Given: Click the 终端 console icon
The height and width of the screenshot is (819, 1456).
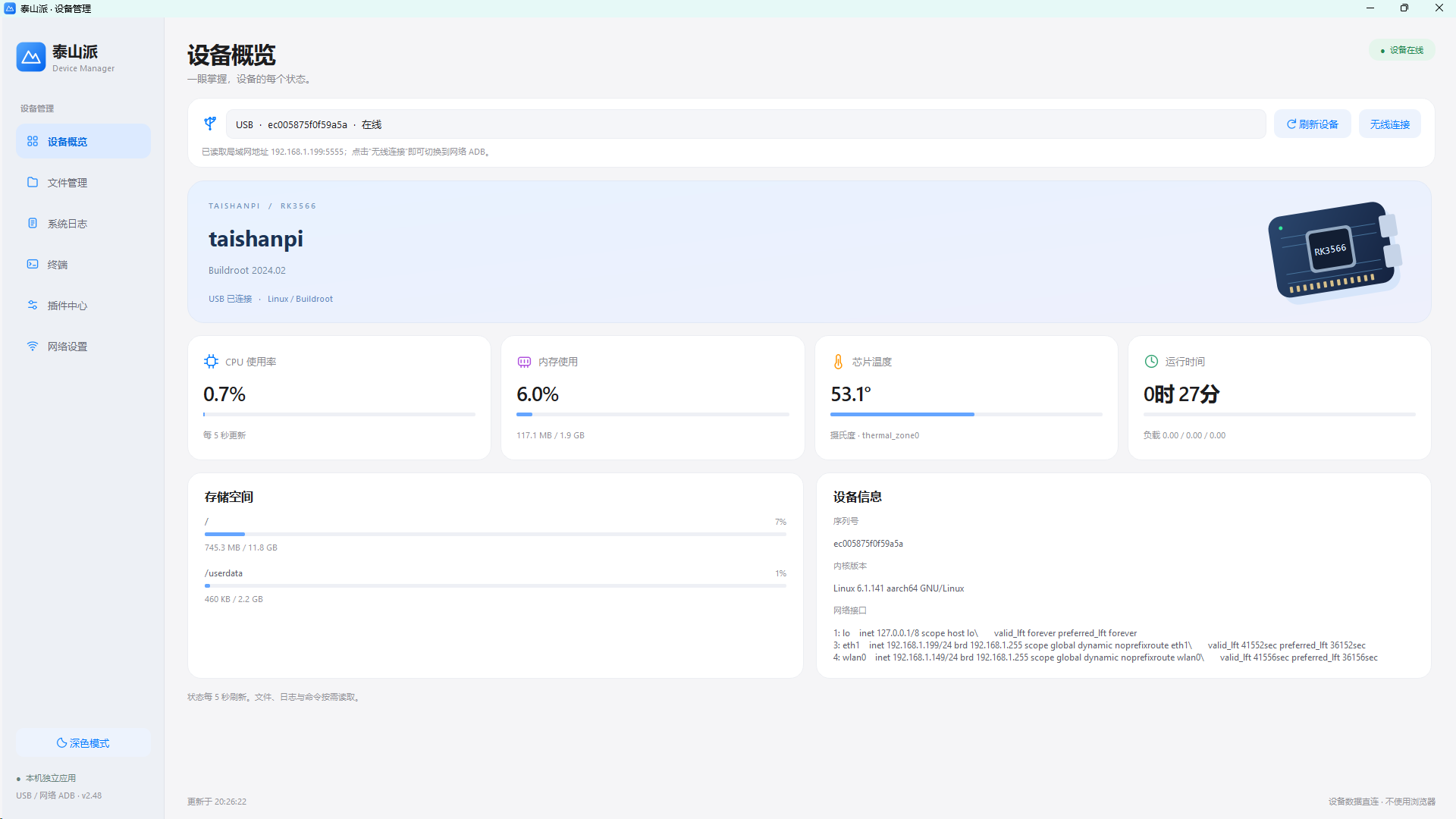Looking at the screenshot, I should 33,264.
